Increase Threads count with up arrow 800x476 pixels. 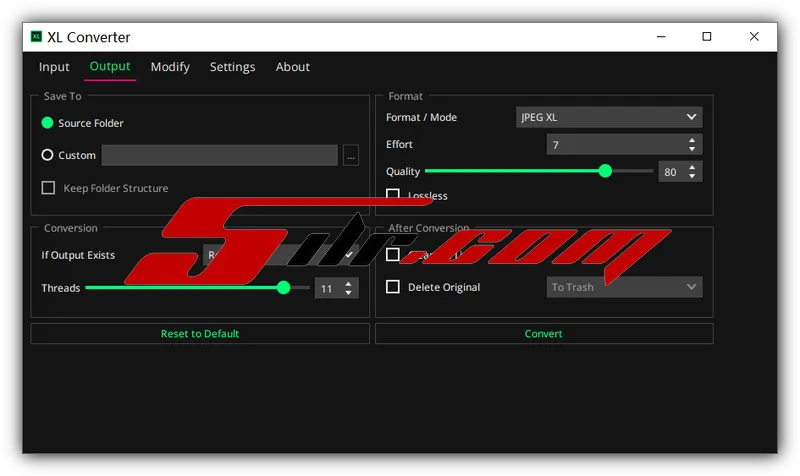pos(348,284)
